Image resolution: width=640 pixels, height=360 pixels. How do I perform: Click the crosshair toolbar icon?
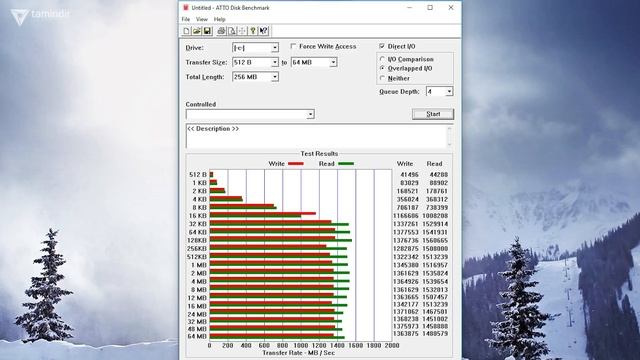pyautogui.click(x=242, y=31)
